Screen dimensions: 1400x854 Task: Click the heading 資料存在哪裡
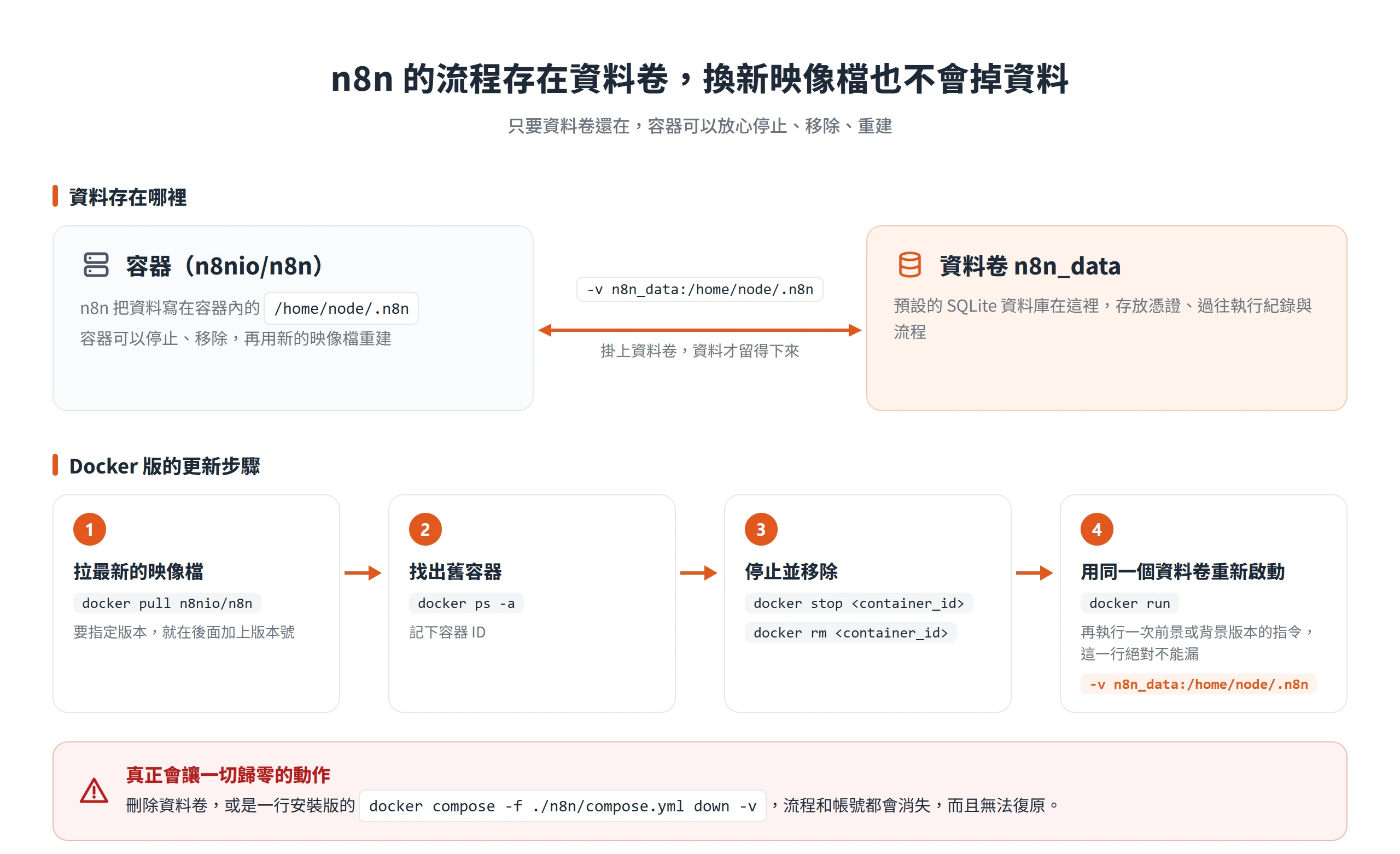(128, 197)
